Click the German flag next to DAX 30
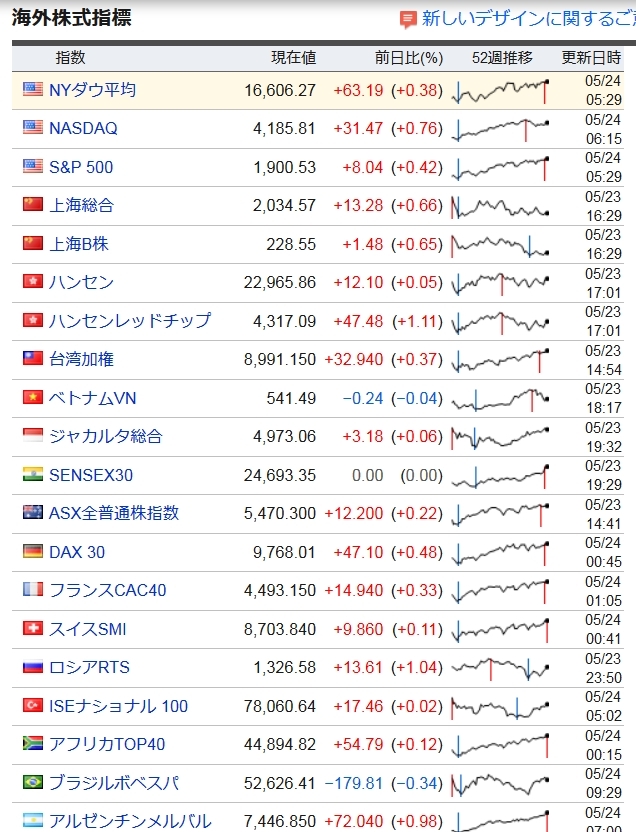Viewport: 636px width, 832px height. pos(33,552)
